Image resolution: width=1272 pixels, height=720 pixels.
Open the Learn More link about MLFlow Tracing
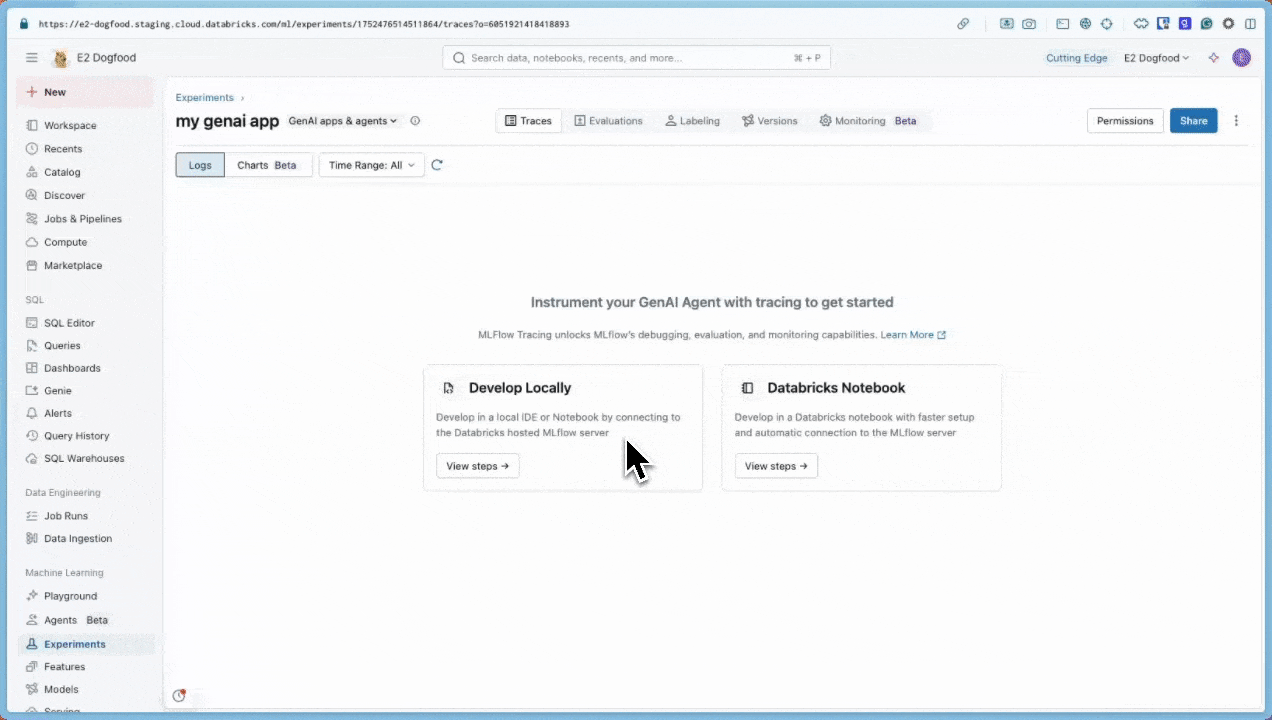[x=906, y=335]
